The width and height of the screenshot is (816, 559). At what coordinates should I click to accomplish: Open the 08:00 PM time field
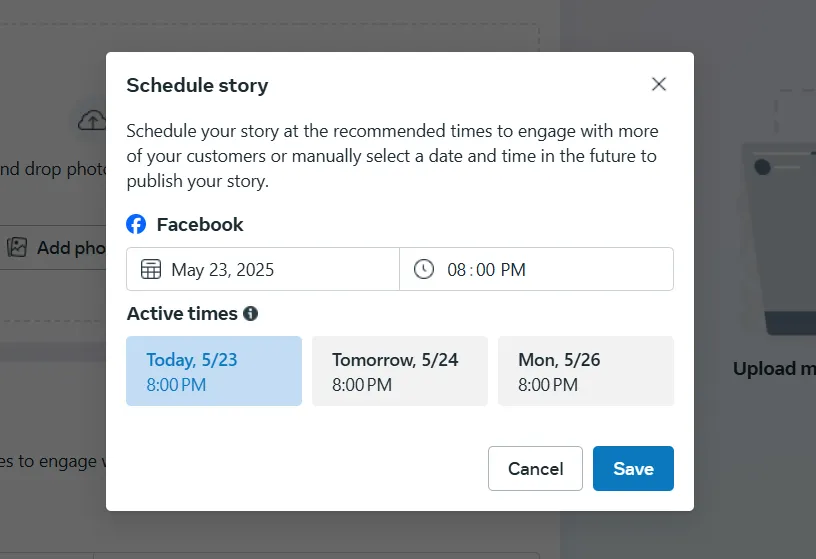(x=537, y=269)
